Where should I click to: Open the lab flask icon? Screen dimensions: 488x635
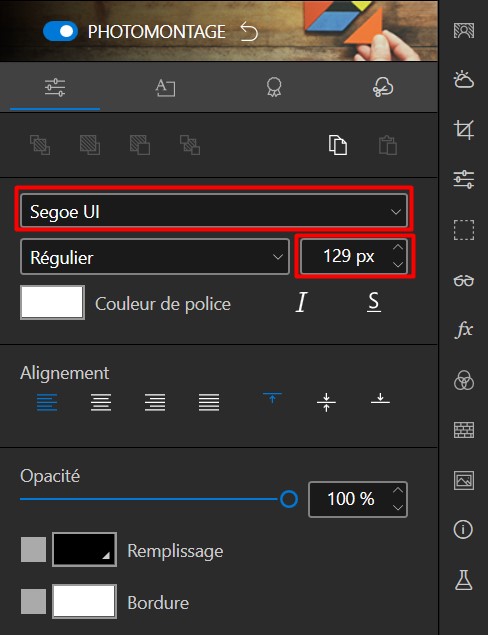(x=464, y=580)
